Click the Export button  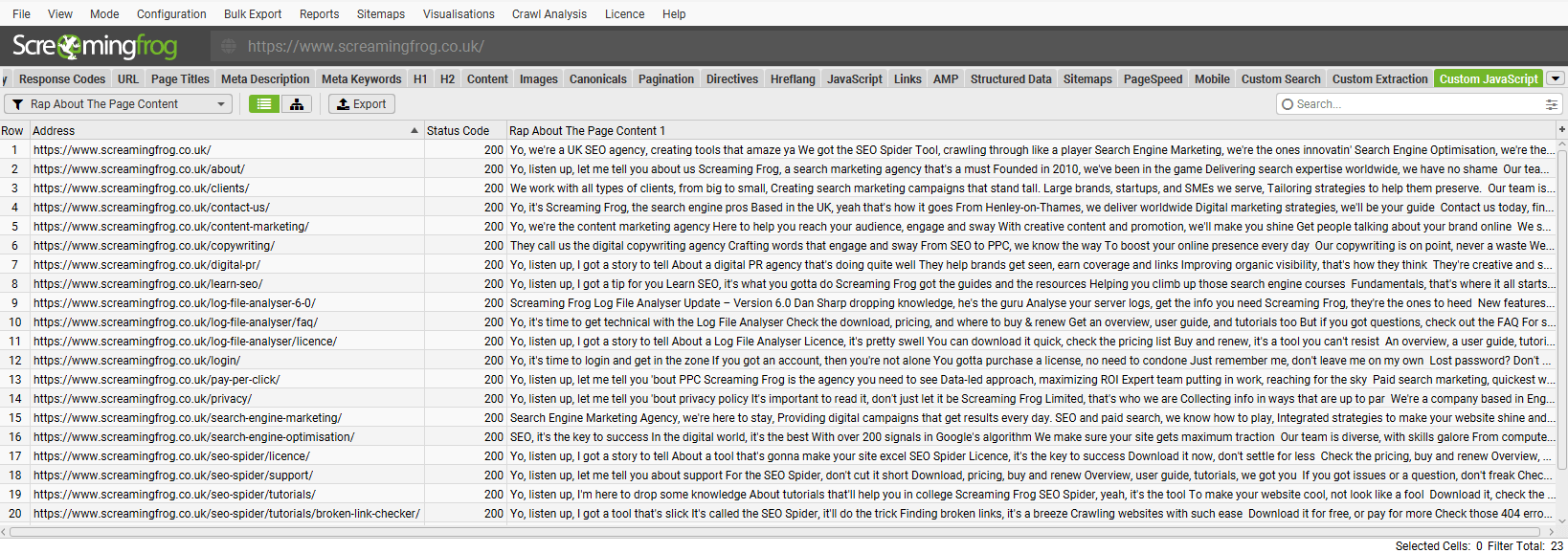(361, 103)
